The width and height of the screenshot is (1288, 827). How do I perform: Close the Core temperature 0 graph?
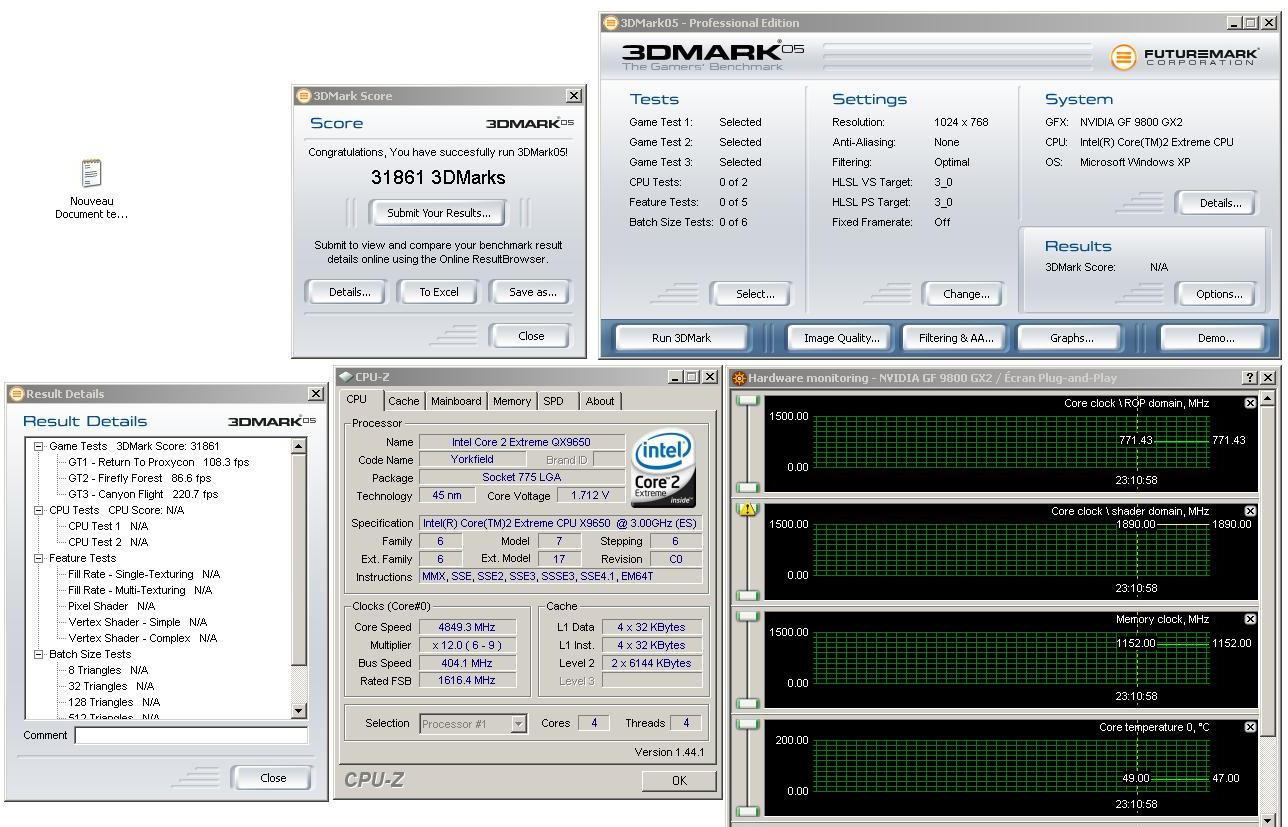click(1250, 727)
